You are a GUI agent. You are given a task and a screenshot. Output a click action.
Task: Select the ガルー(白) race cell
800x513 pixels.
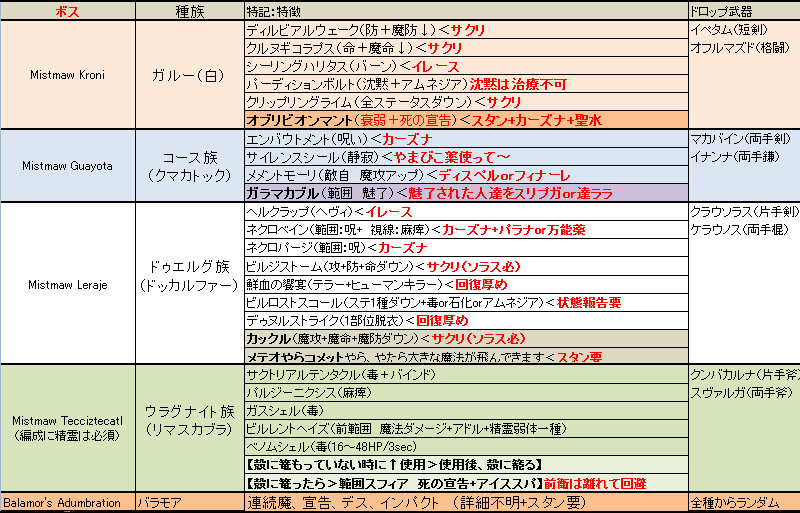[190, 75]
